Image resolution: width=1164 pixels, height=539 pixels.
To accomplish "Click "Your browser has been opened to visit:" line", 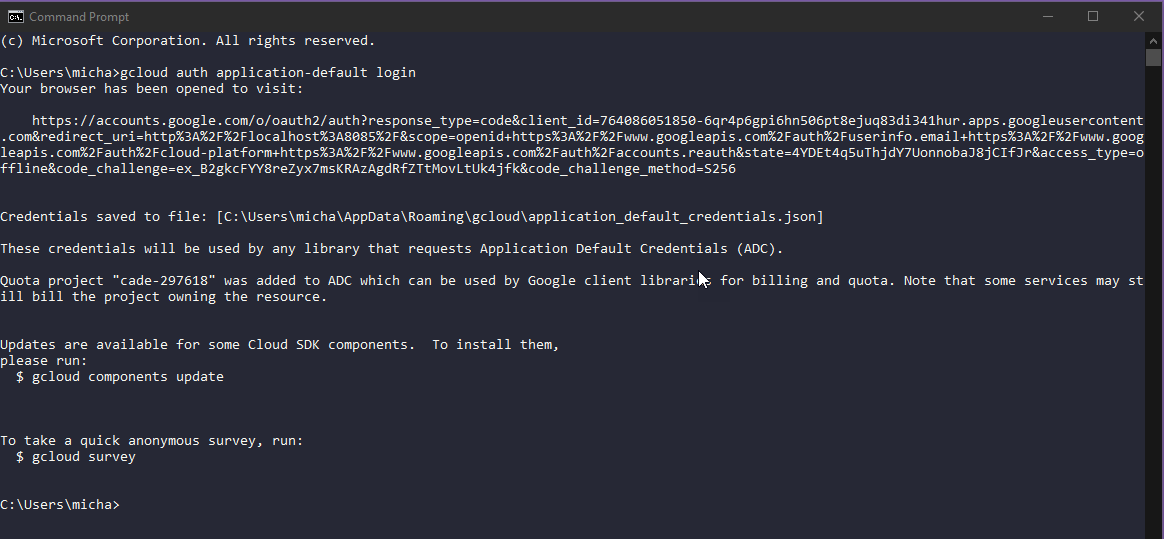I will click(152, 89).
